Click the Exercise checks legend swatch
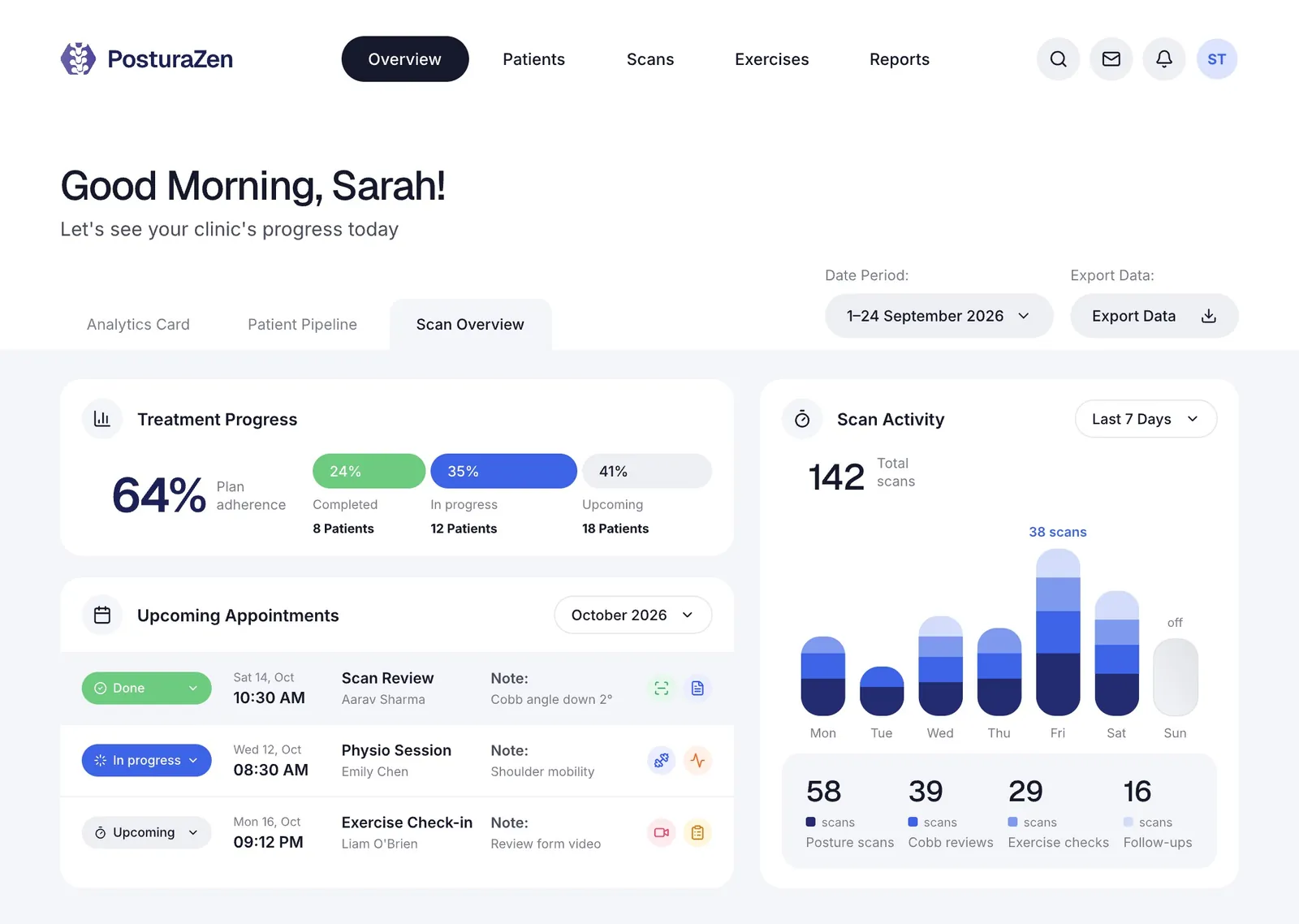The height and width of the screenshot is (924, 1299). 1012,822
